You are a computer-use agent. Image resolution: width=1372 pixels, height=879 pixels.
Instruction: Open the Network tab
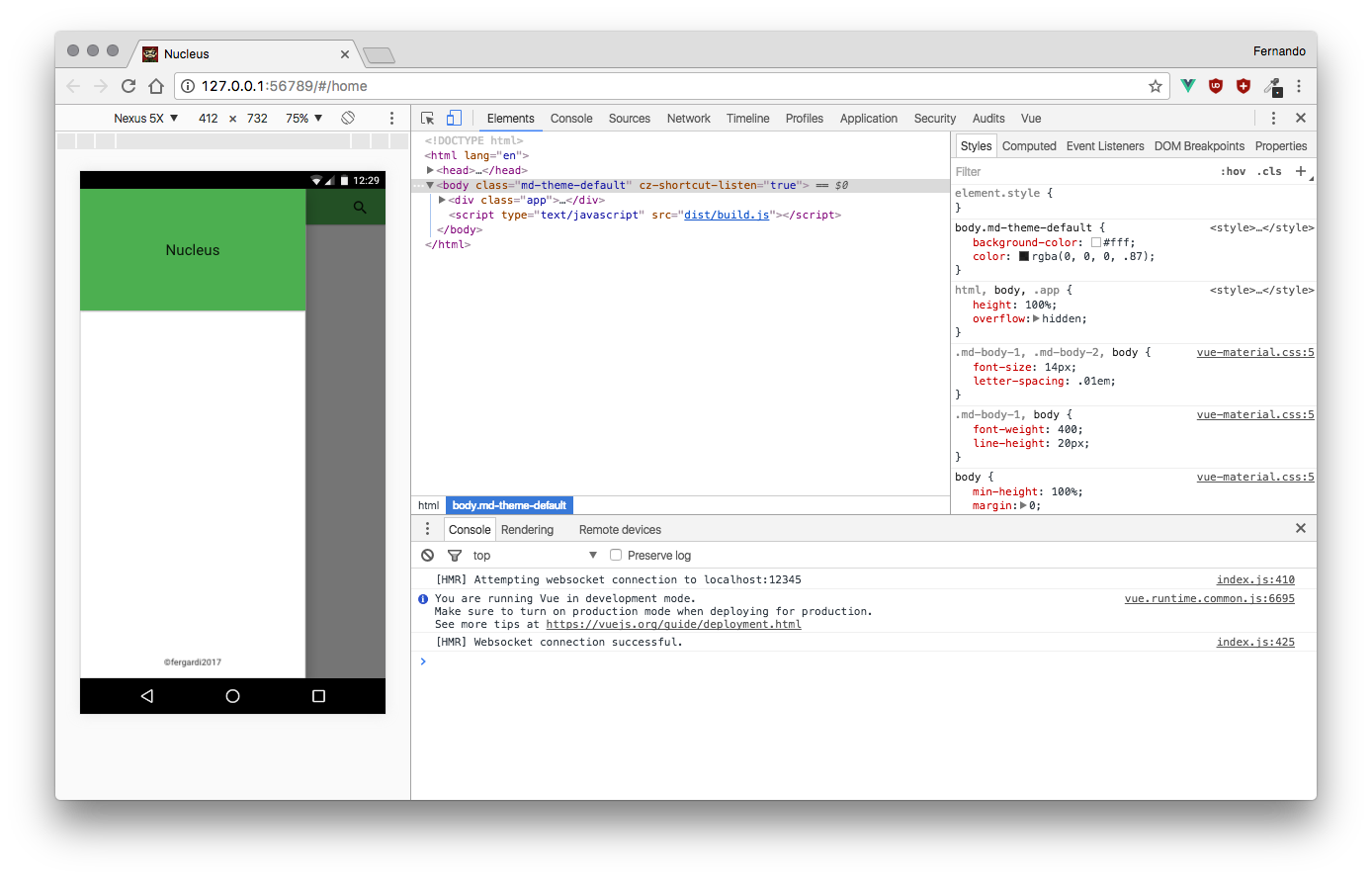[x=689, y=118]
